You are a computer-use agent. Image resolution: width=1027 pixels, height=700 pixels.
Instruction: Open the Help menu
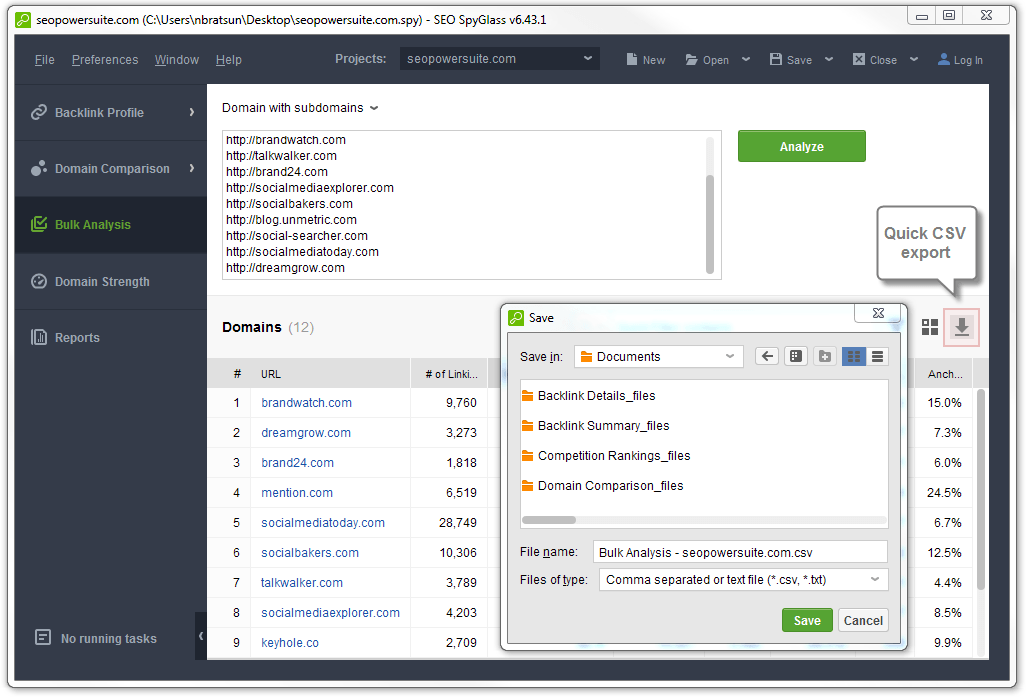[229, 60]
